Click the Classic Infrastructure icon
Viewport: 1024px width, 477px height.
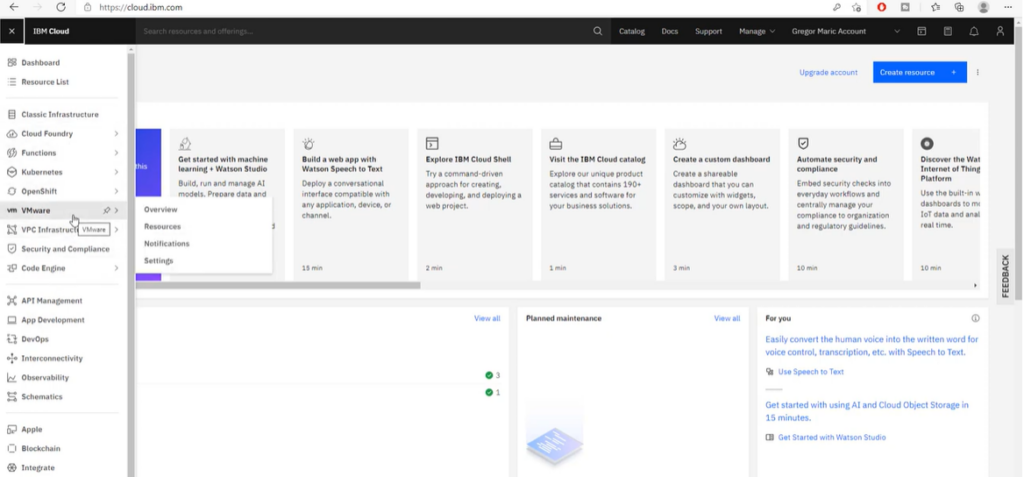11,114
